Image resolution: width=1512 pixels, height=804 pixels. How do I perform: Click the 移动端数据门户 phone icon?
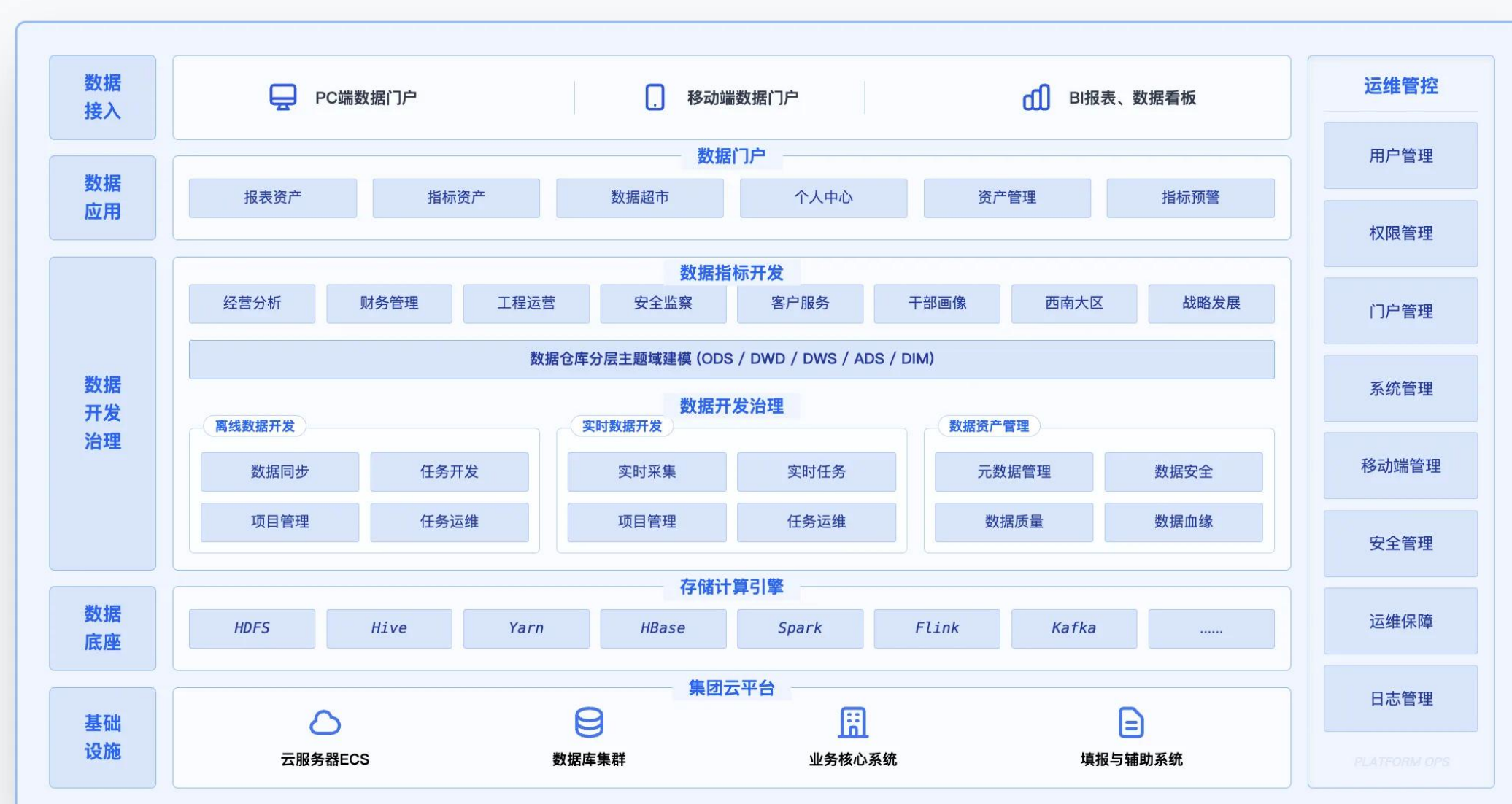coord(655,97)
